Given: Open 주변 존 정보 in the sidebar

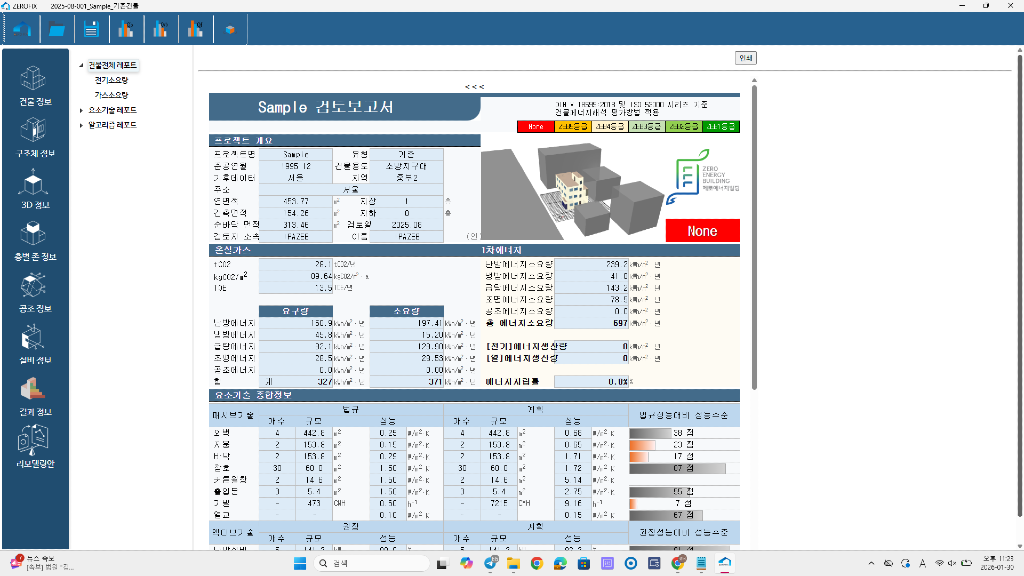Looking at the screenshot, I should tap(35, 241).
